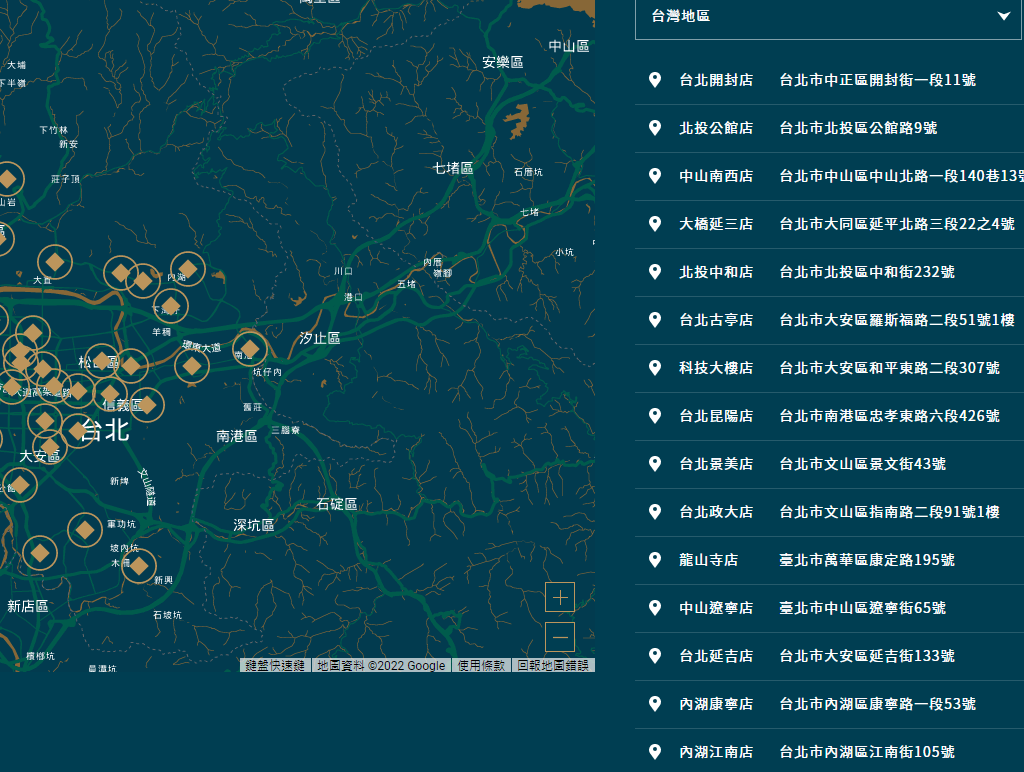Click the 回報地圖錯誤 link
Image resolution: width=1024 pixels, height=772 pixels.
554,665
